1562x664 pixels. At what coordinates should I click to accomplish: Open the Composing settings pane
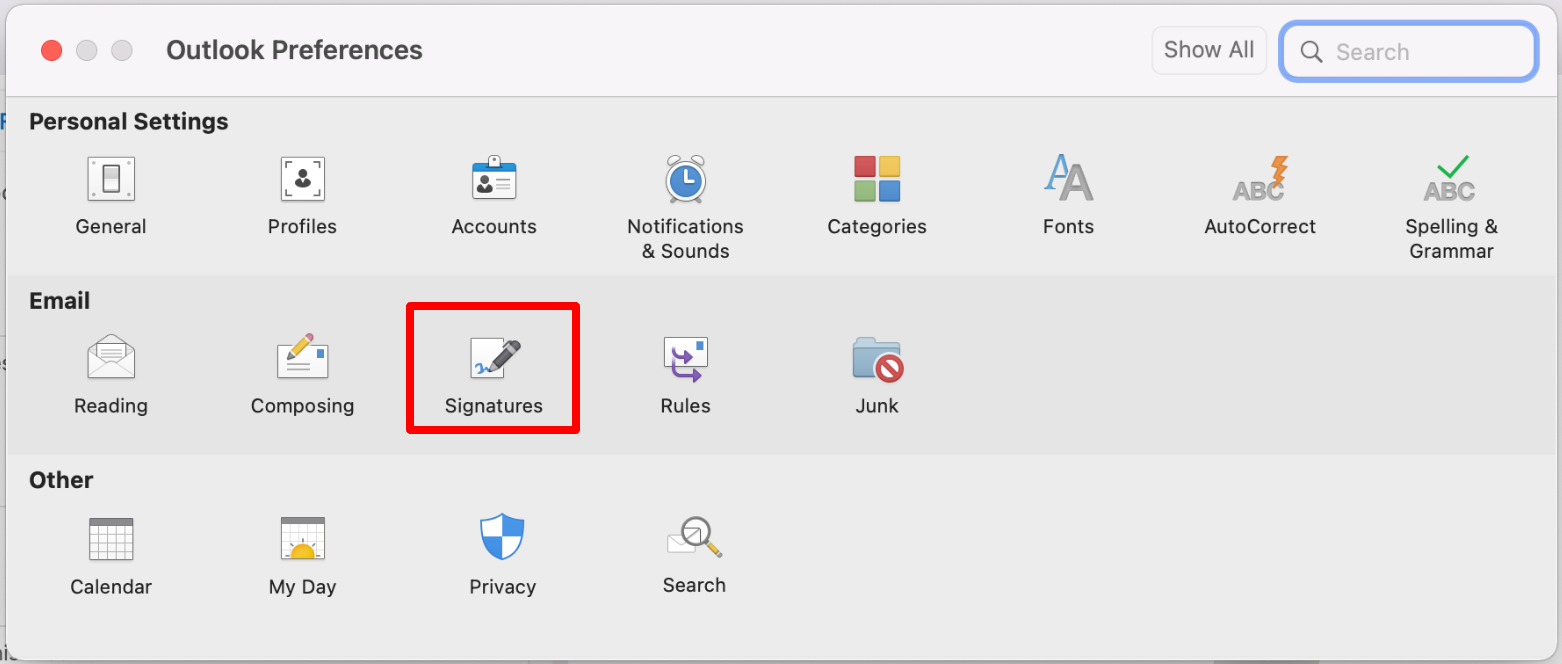click(x=302, y=368)
